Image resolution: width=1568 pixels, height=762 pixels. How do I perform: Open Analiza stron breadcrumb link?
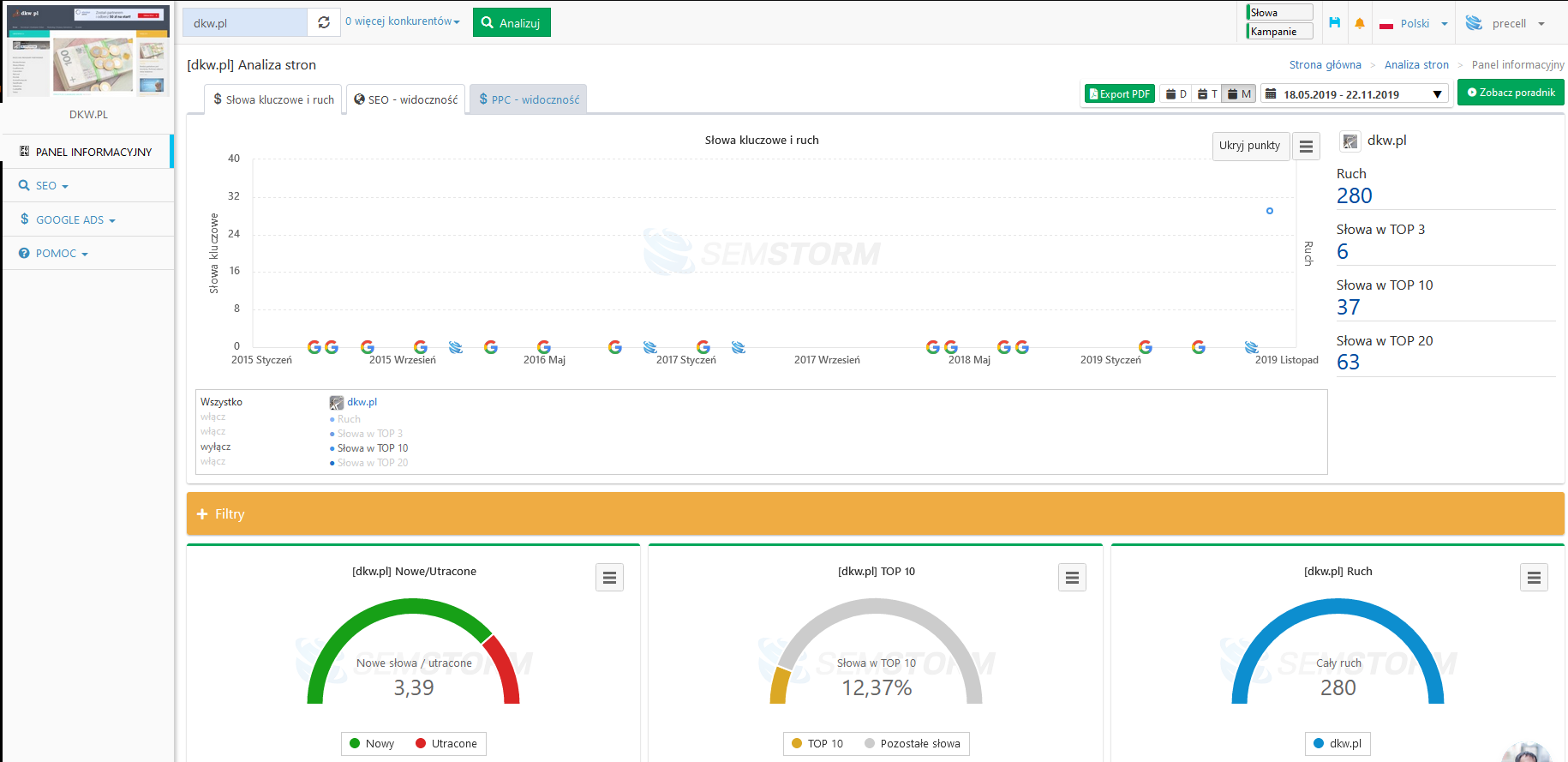(1416, 65)
